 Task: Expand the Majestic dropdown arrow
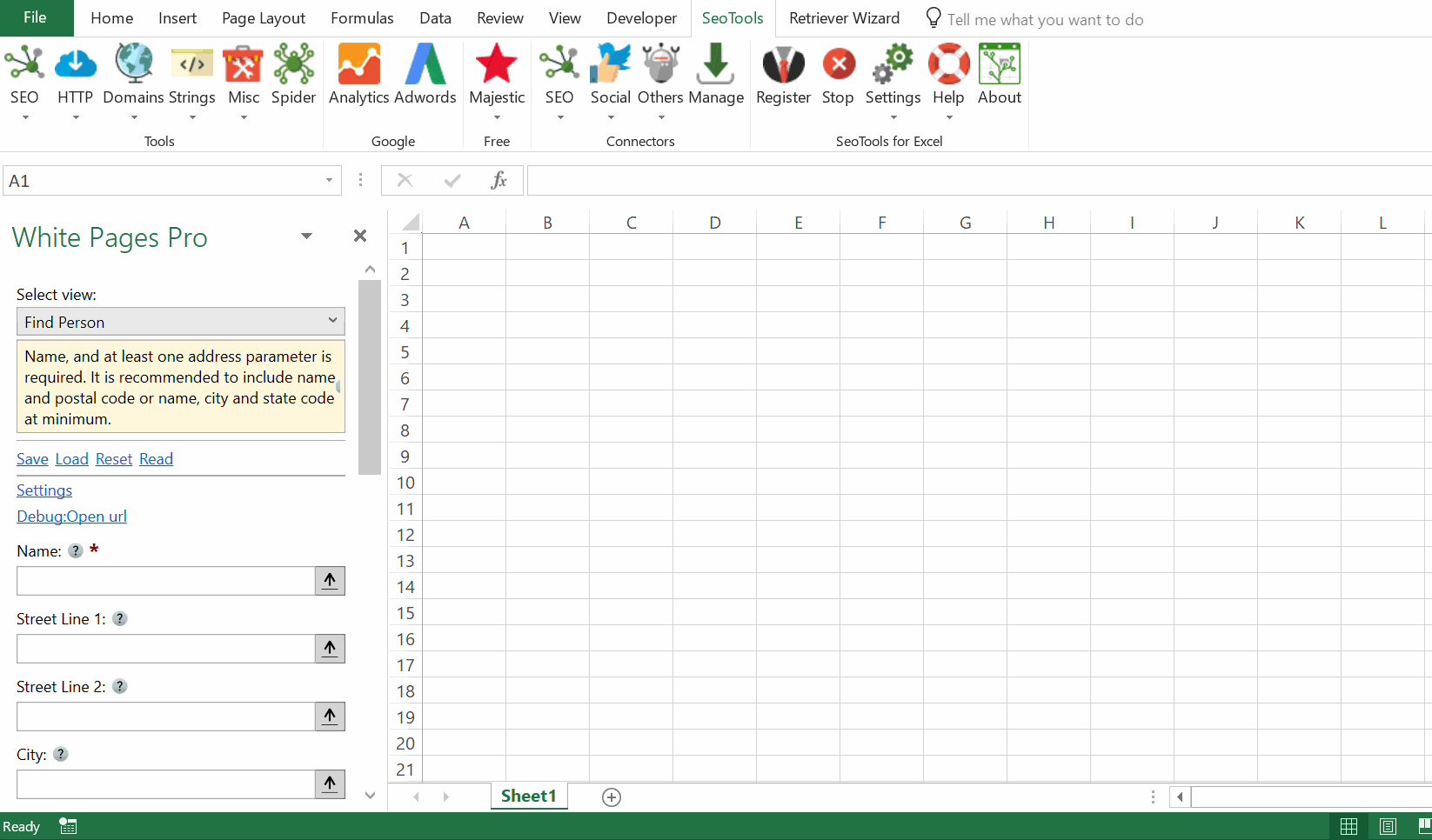click(497, 117)
